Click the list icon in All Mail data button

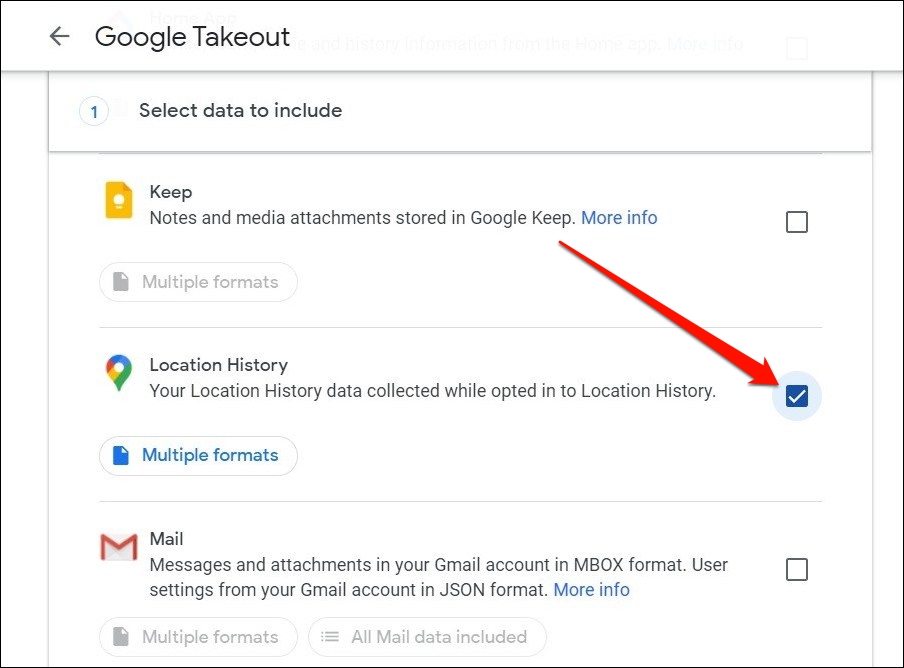tap(330, 636)
